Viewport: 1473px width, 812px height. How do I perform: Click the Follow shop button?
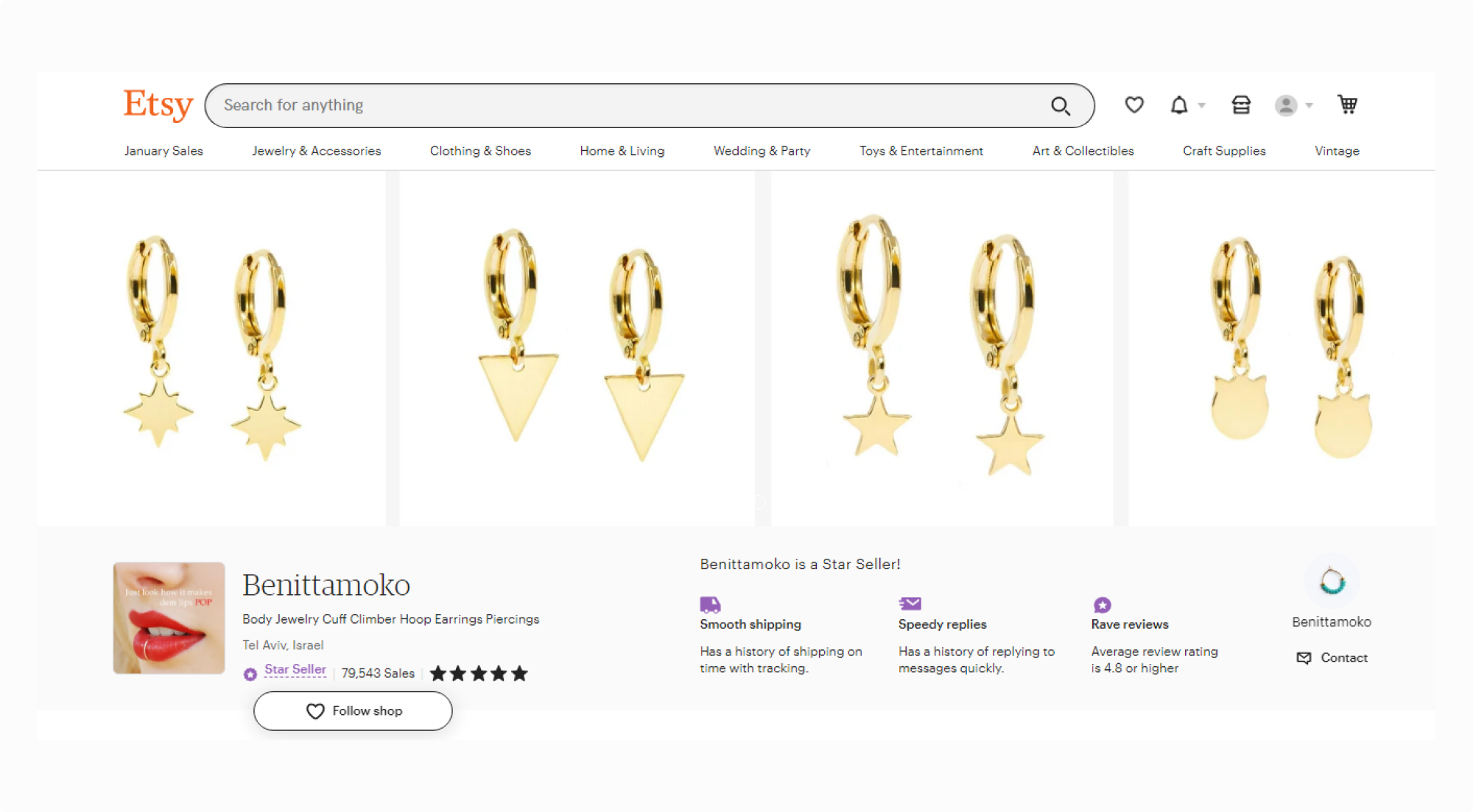[x=353, y=711]
